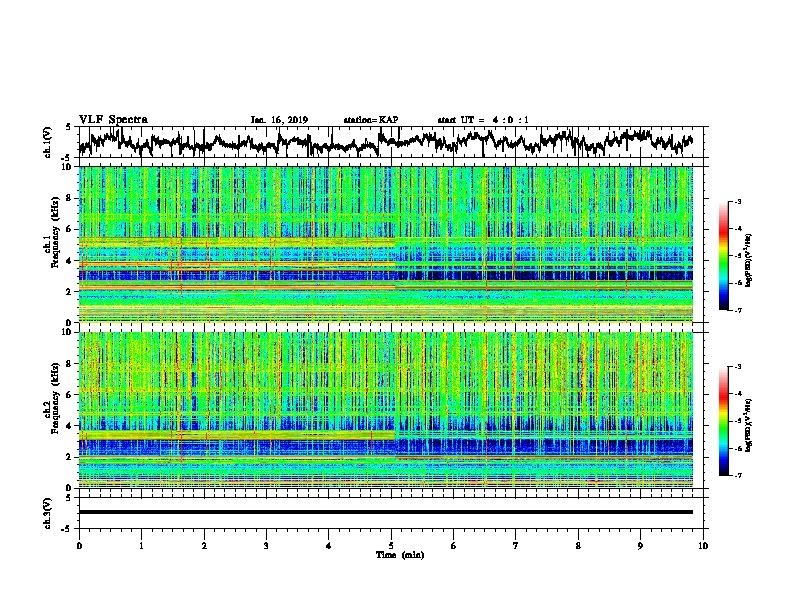Click the time axis tick label '2'
This screenshot has height=612, width=792.
tap(204, 546)
